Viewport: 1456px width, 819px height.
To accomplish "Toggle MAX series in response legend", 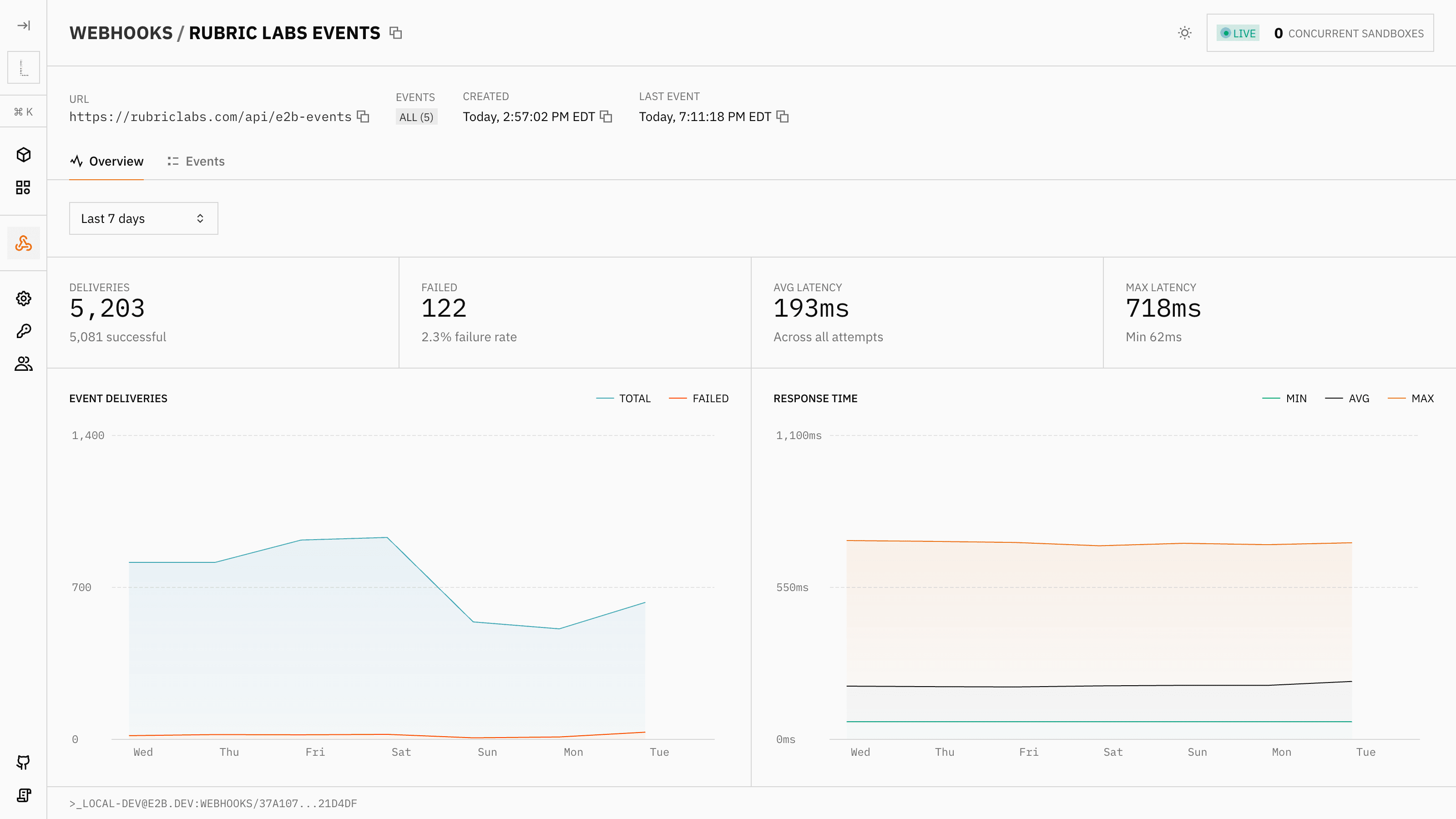I will tap(1410, 399).
